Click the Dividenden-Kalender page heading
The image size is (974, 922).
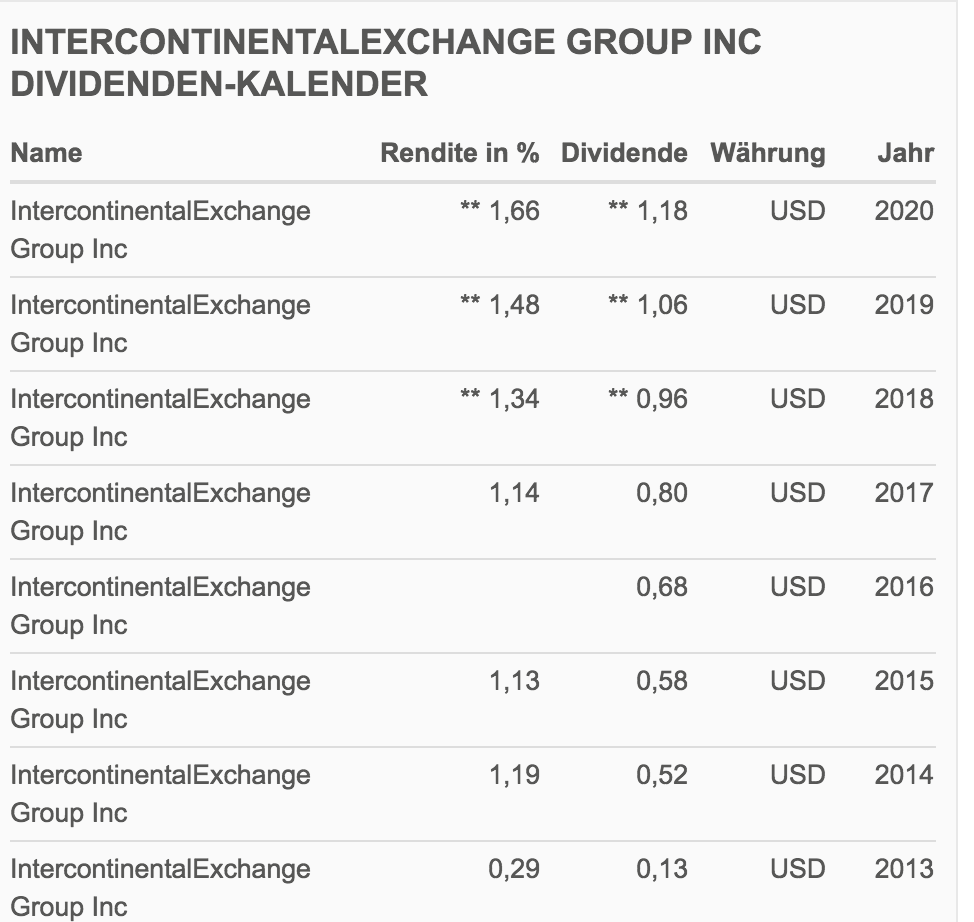point(385,63)
